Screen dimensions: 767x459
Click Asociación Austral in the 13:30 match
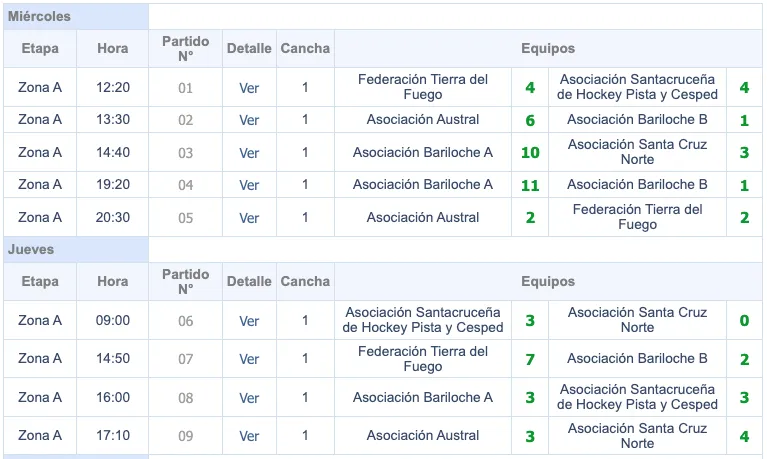[x=423, y=120]
